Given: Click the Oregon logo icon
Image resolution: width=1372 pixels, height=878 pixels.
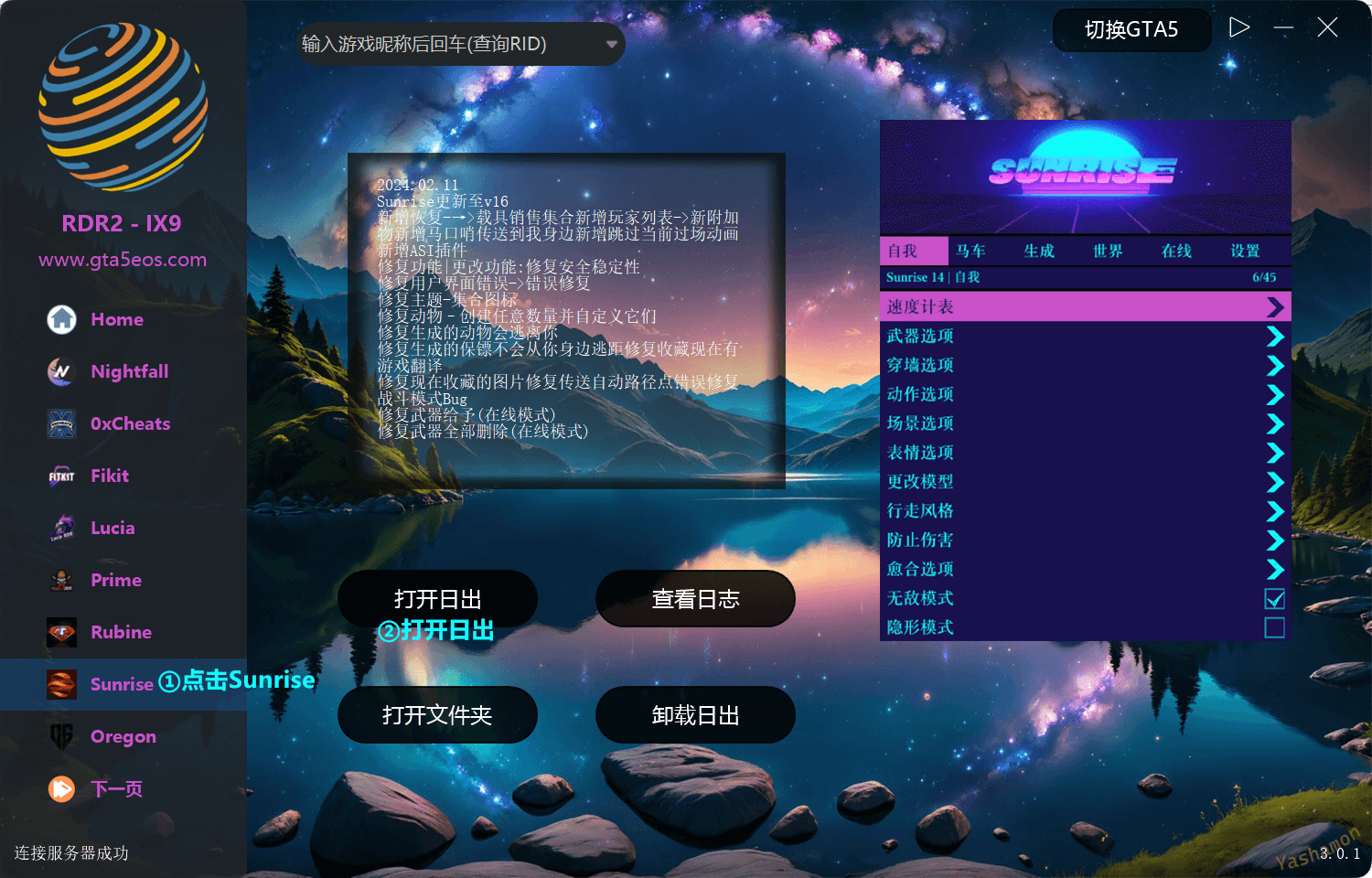Looking at the screenshot, I should (x=61, y=736).
